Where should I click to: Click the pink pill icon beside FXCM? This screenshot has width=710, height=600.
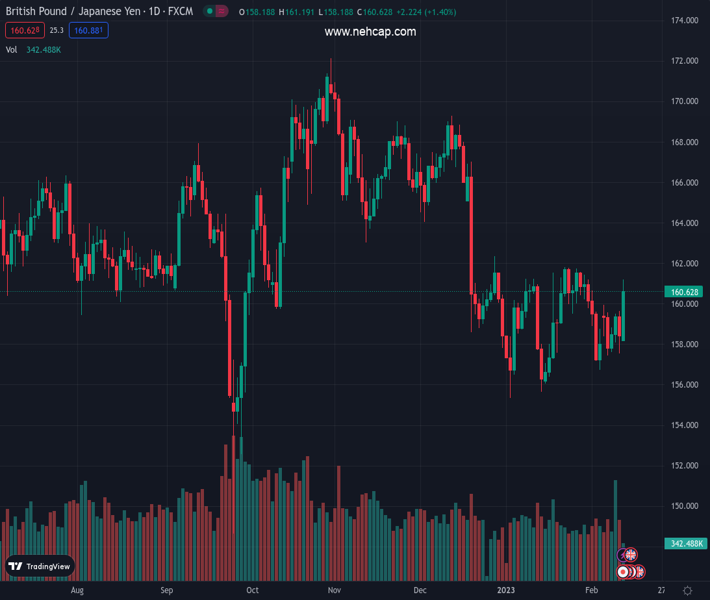point(220,11)
